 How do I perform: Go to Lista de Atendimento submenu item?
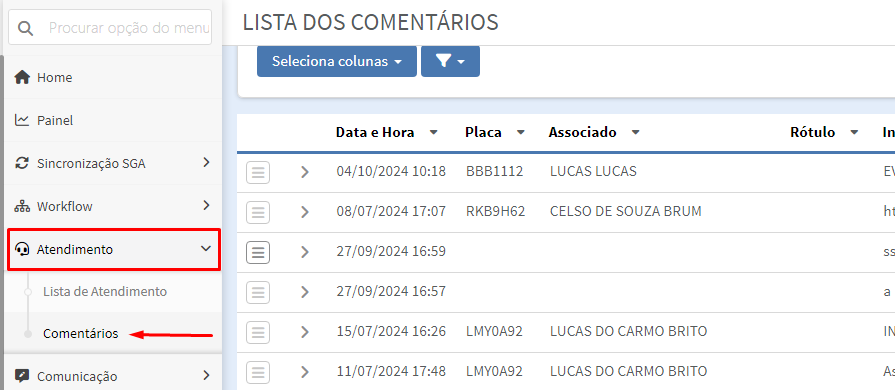(105, 291)
